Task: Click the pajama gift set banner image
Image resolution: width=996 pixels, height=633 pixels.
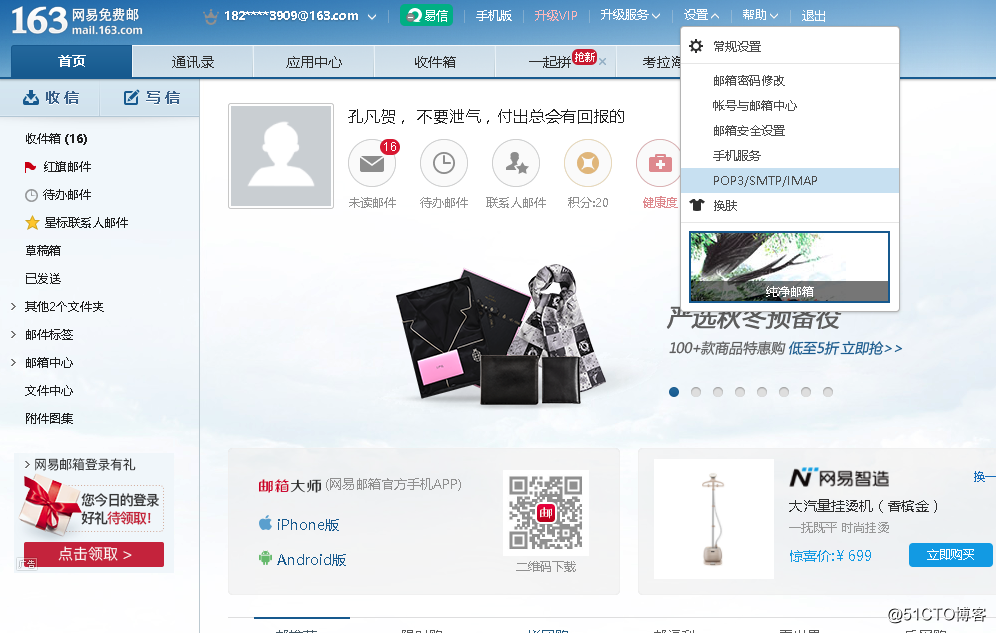Action: click(x=501, y=335)
